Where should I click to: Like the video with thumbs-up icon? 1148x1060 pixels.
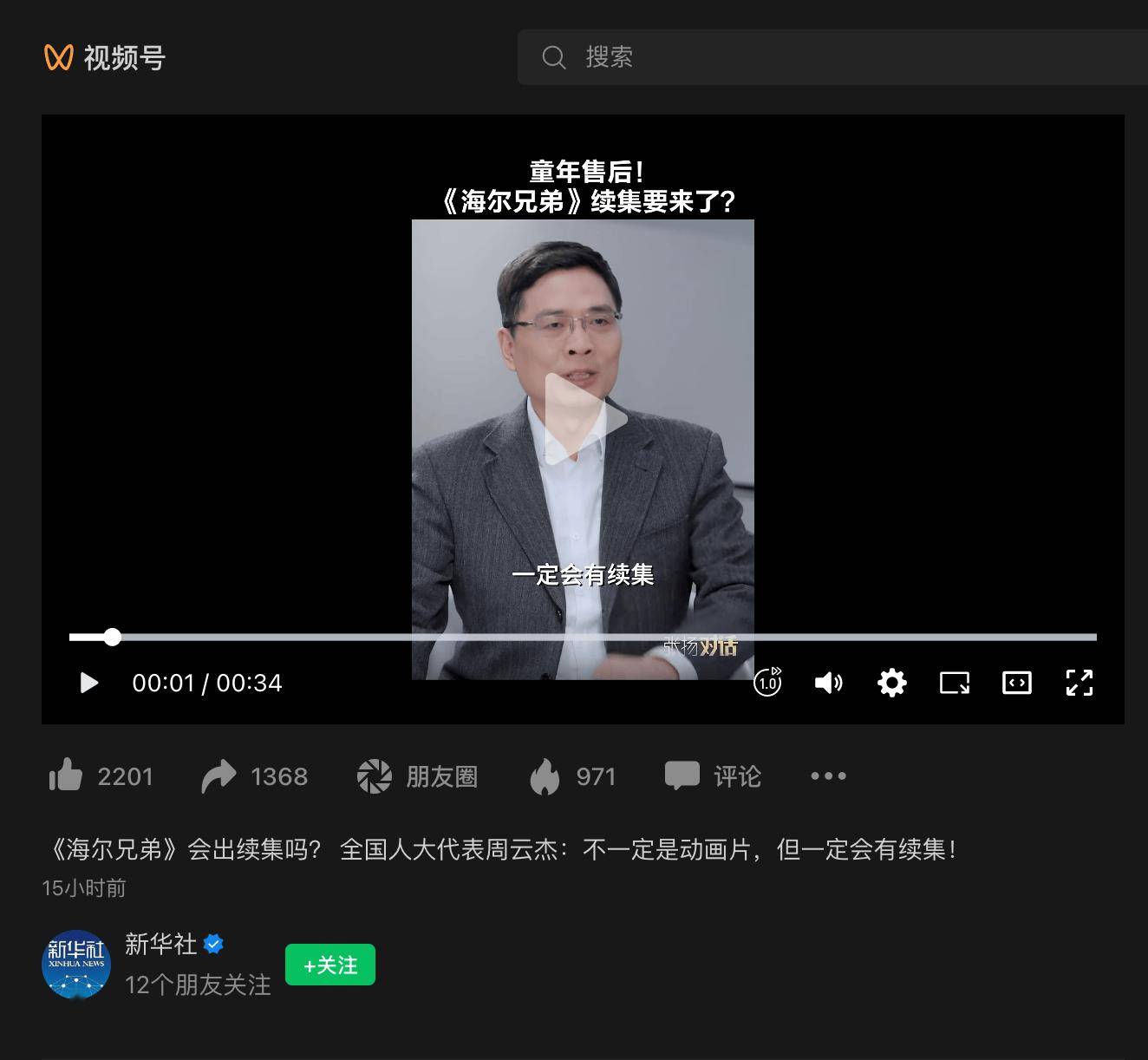[66, 775]
